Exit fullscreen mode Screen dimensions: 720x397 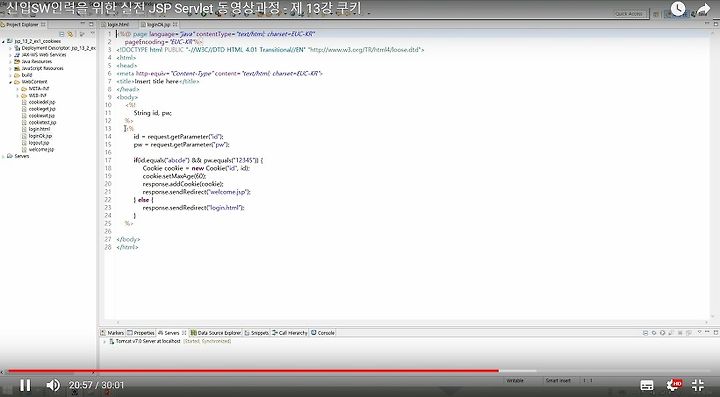pyautogui.click(x=698, y=385)
